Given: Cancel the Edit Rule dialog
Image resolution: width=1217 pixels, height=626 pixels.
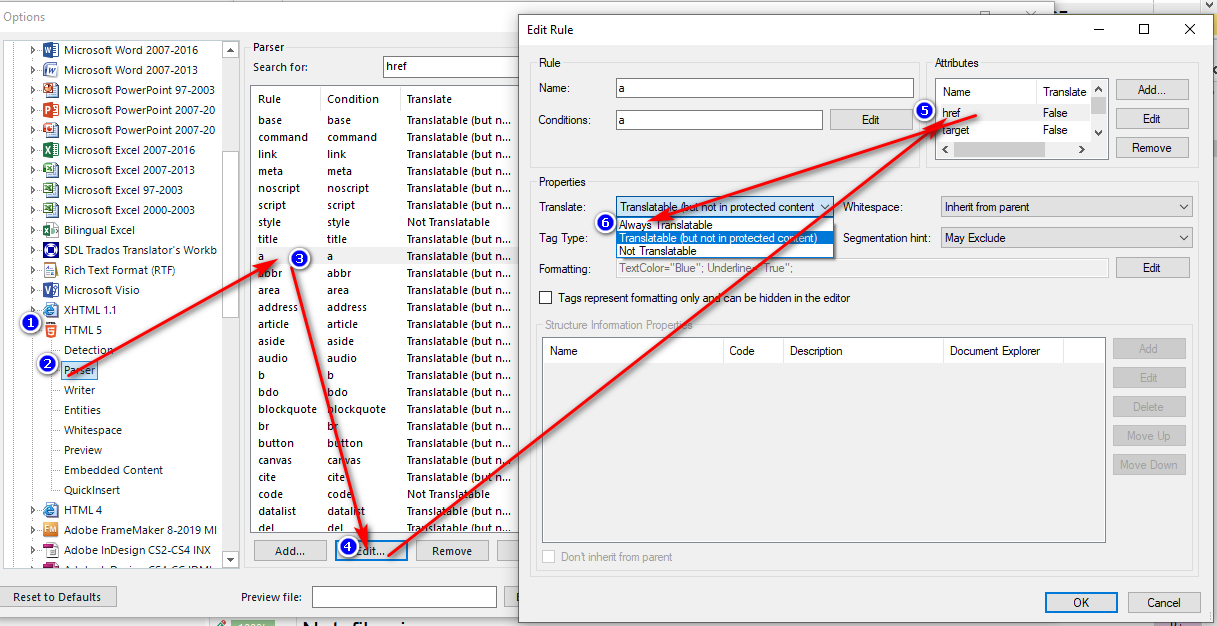Looking at the screenshot, I should coord(1164,602).
